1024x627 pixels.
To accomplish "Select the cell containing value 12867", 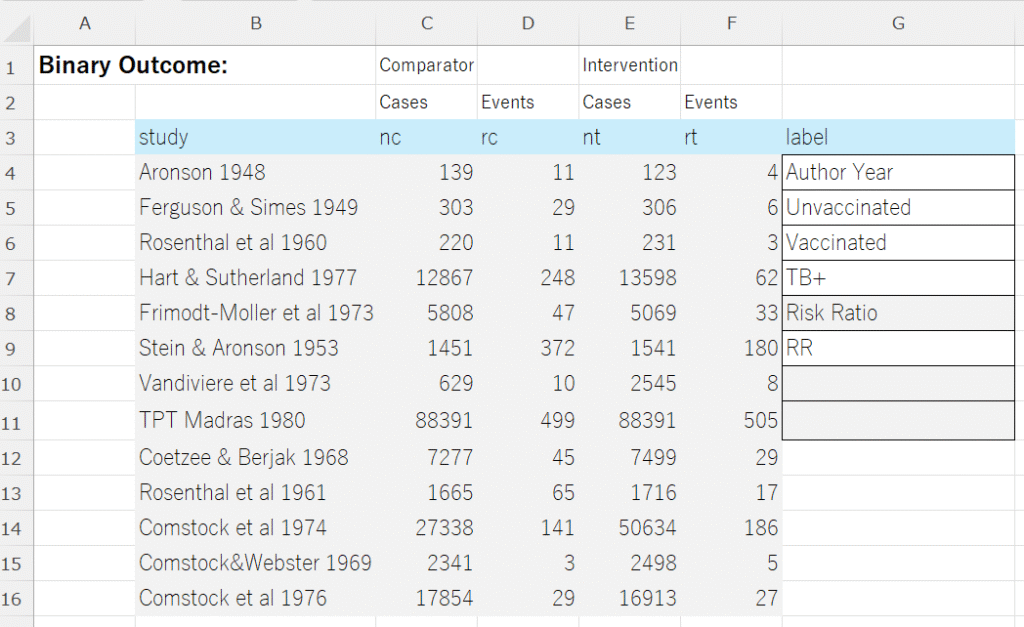I will pos(427,278).
